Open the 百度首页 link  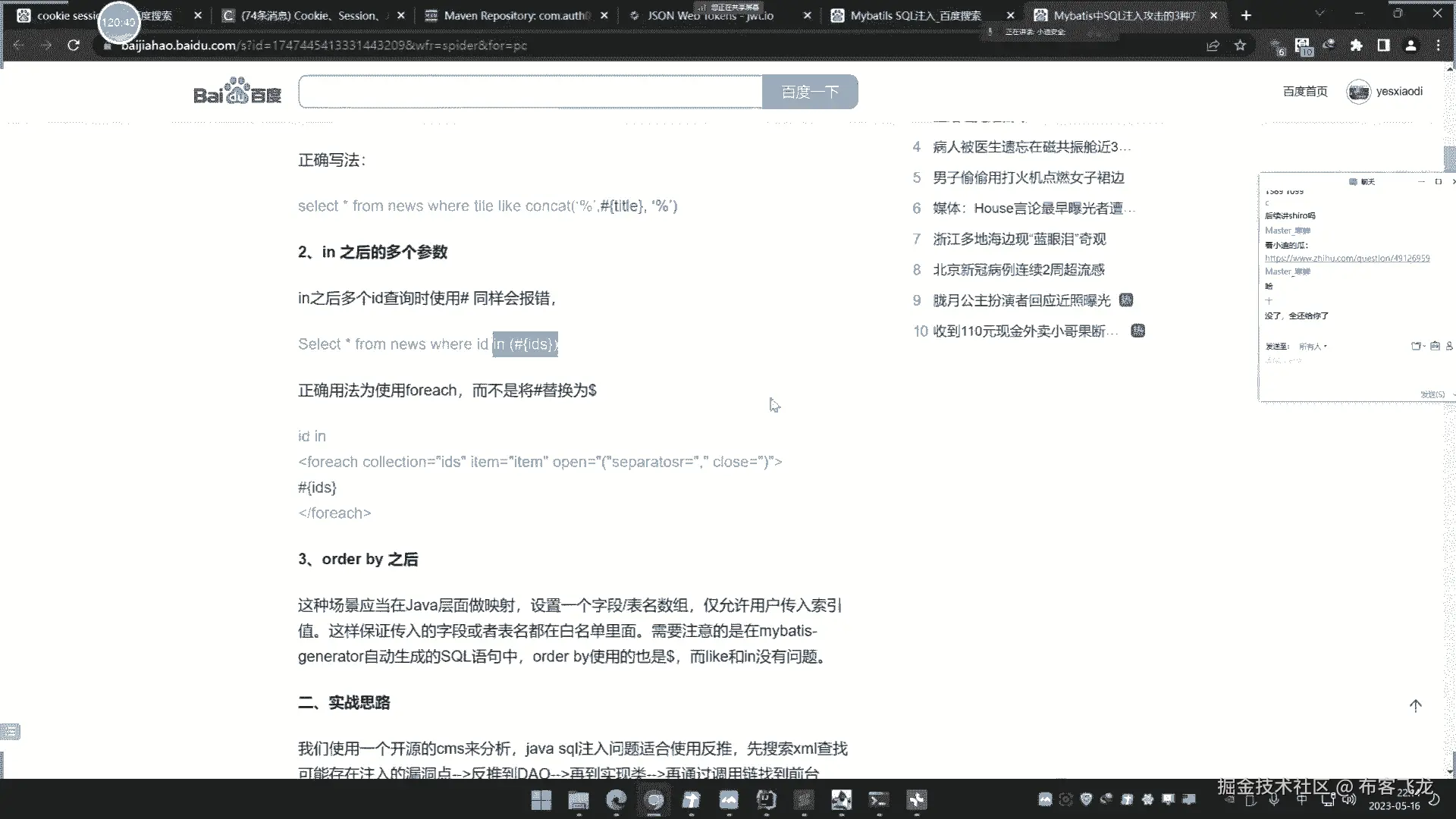click(1304, 92)
